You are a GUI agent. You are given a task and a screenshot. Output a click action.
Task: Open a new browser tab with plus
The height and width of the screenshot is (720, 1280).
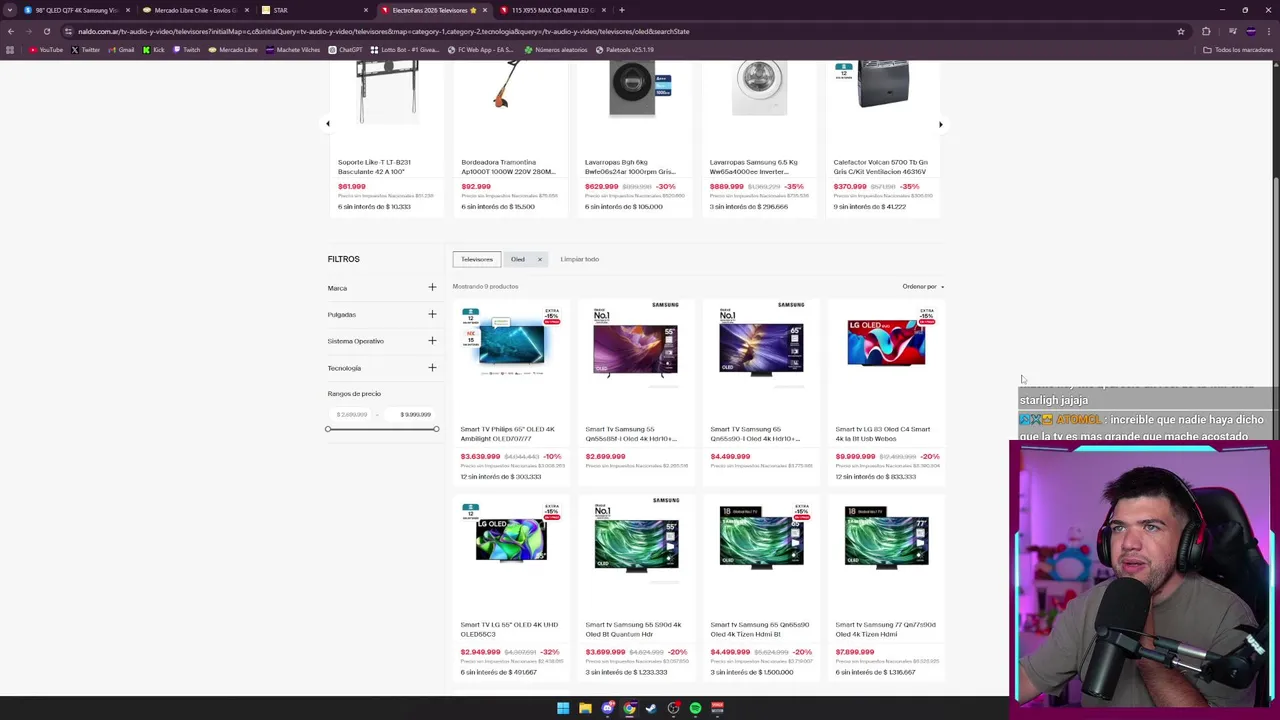621,10
